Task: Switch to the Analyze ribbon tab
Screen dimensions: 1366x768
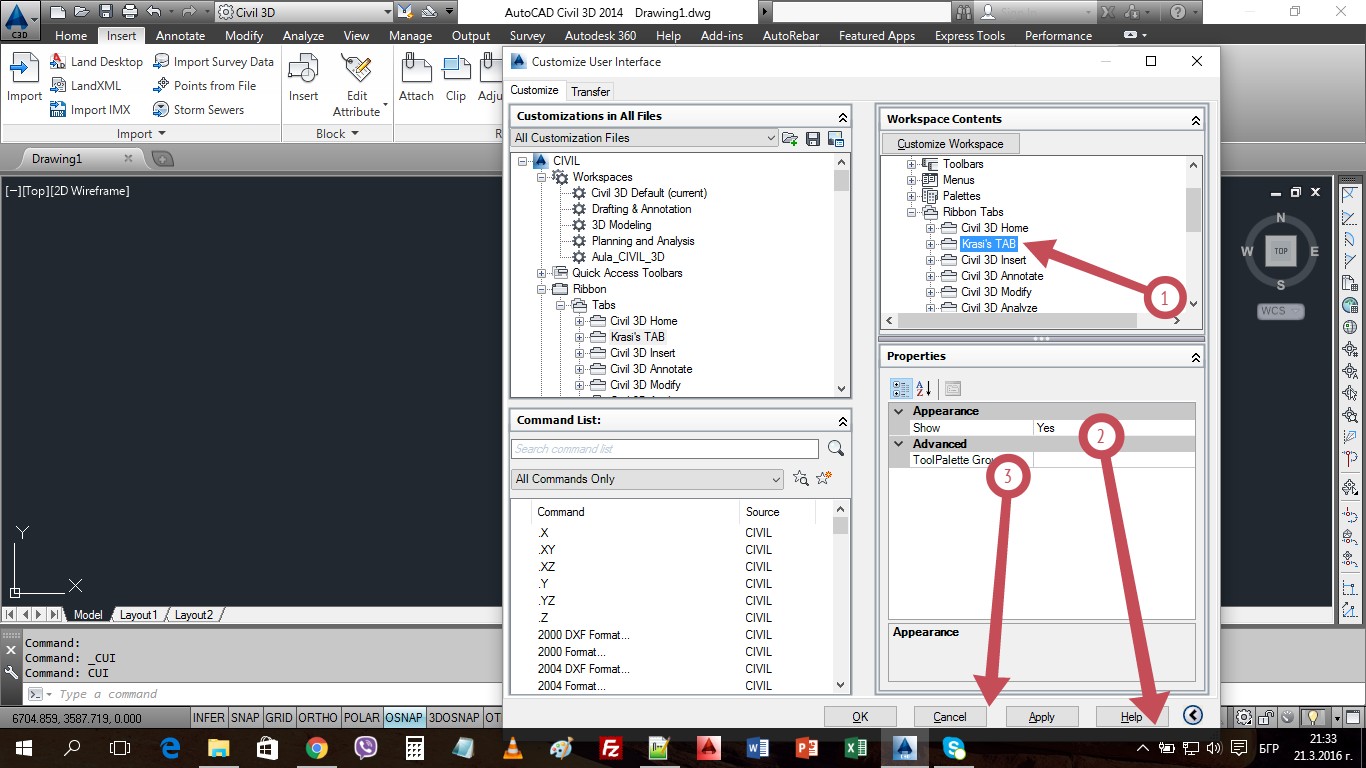Action: pyautogui.click(x=303, y=36)
